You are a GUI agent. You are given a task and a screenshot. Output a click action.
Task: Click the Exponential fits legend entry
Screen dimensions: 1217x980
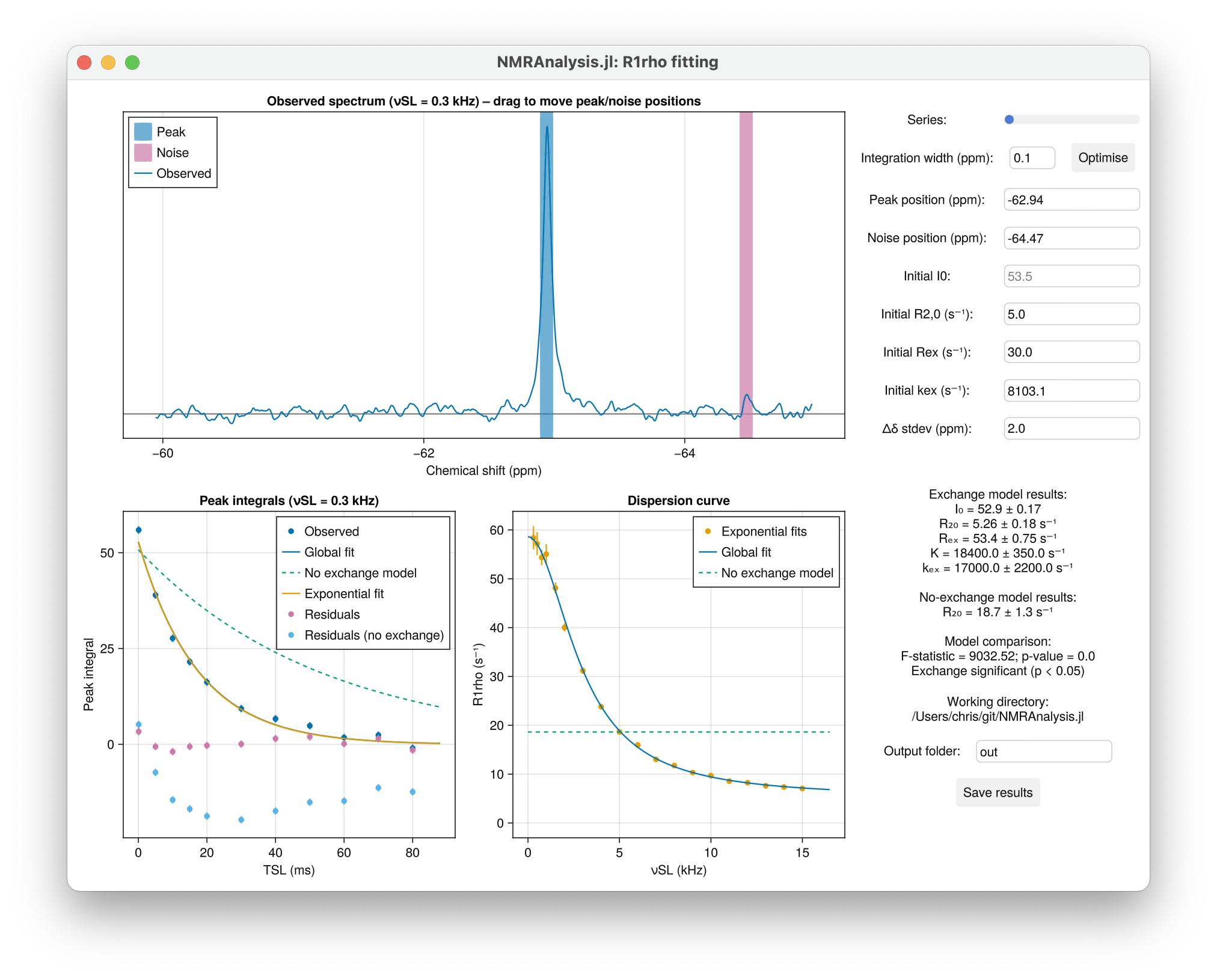(x=765, y=531)
